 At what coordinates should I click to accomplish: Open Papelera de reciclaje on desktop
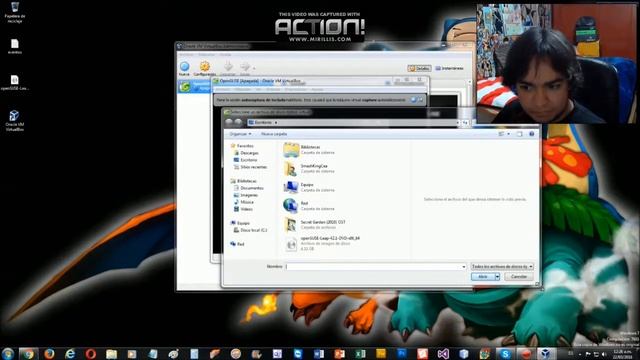click(15, 12)
